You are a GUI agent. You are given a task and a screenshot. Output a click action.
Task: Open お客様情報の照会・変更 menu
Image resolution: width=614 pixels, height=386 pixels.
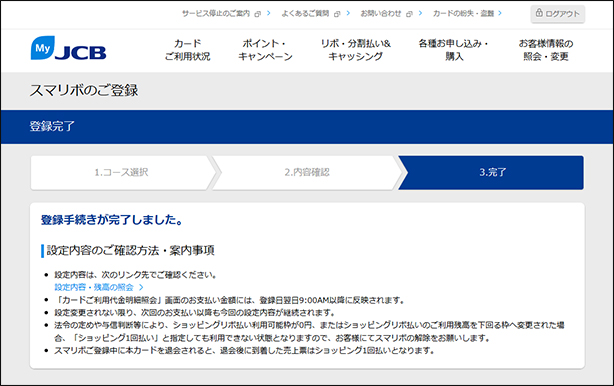tap(546, 50)
